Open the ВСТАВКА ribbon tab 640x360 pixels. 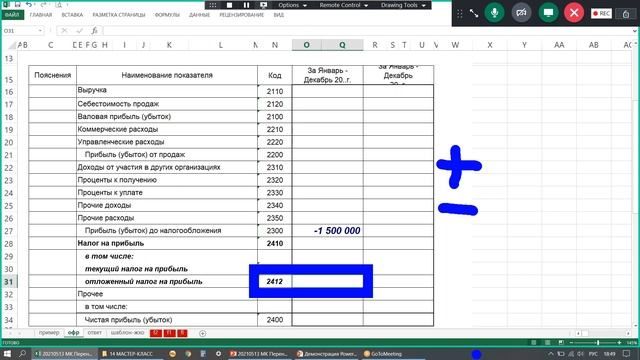pos(72,15)
